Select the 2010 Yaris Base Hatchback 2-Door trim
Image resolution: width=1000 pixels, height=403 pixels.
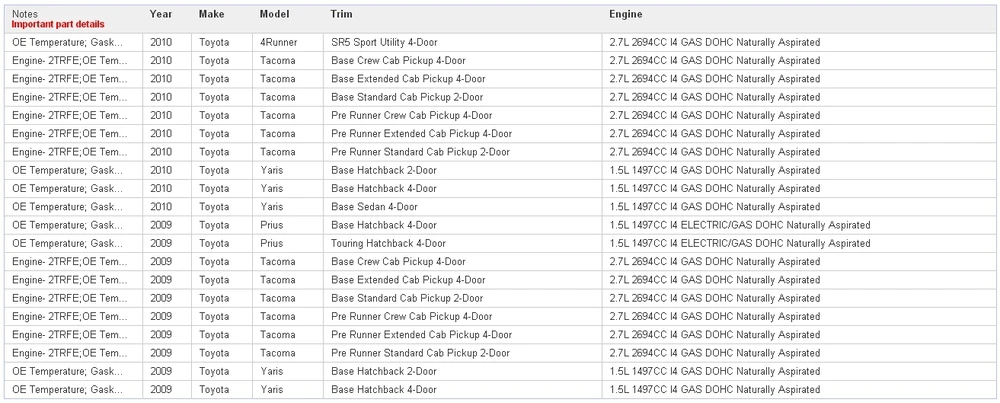coord(384,170)
